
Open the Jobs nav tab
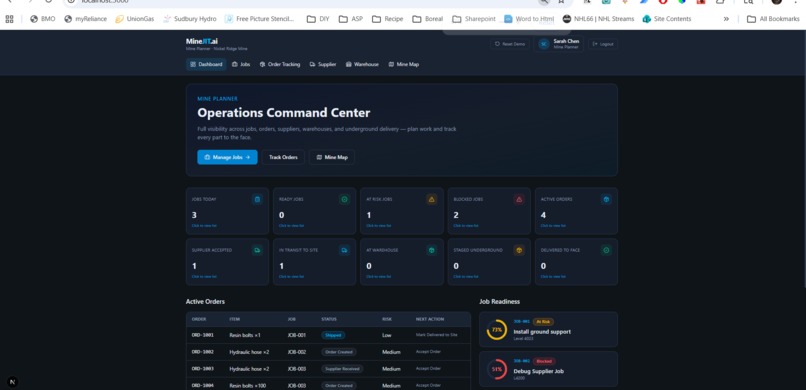[x=241, y=64]
